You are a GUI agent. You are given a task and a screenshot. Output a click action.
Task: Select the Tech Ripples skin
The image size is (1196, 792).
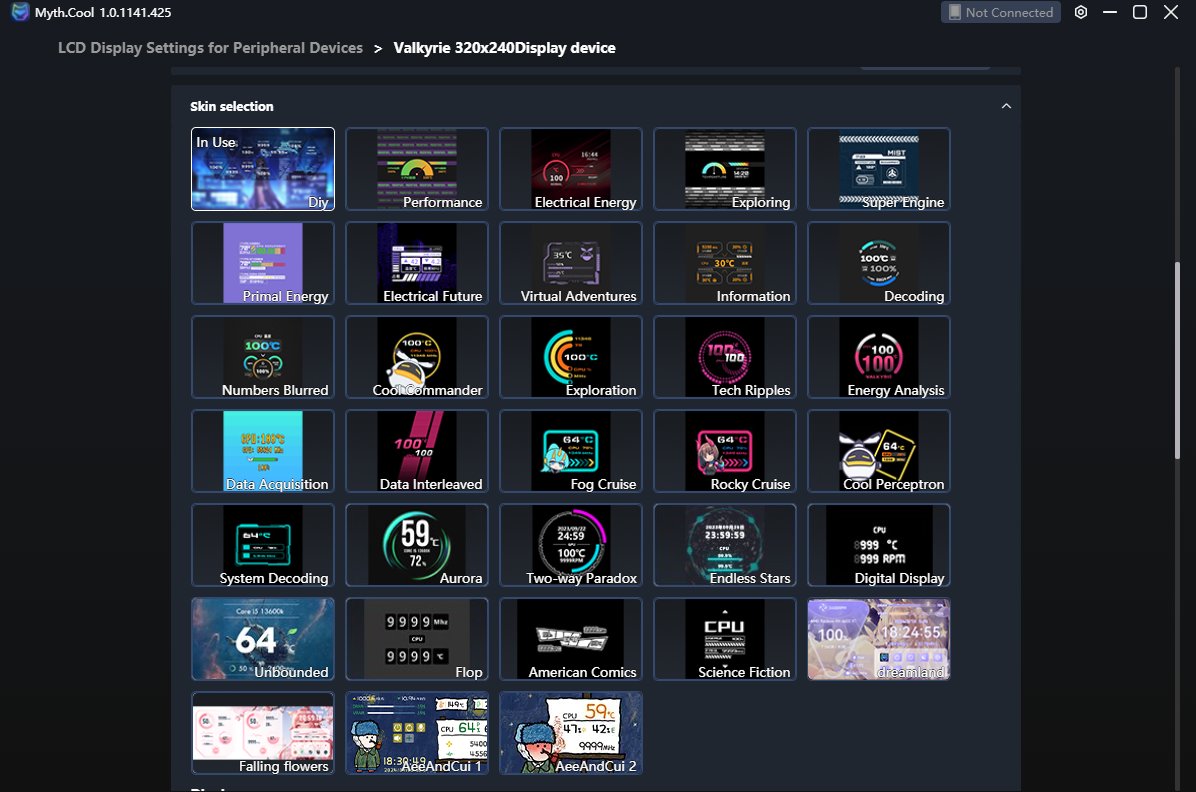pos(725,357)
